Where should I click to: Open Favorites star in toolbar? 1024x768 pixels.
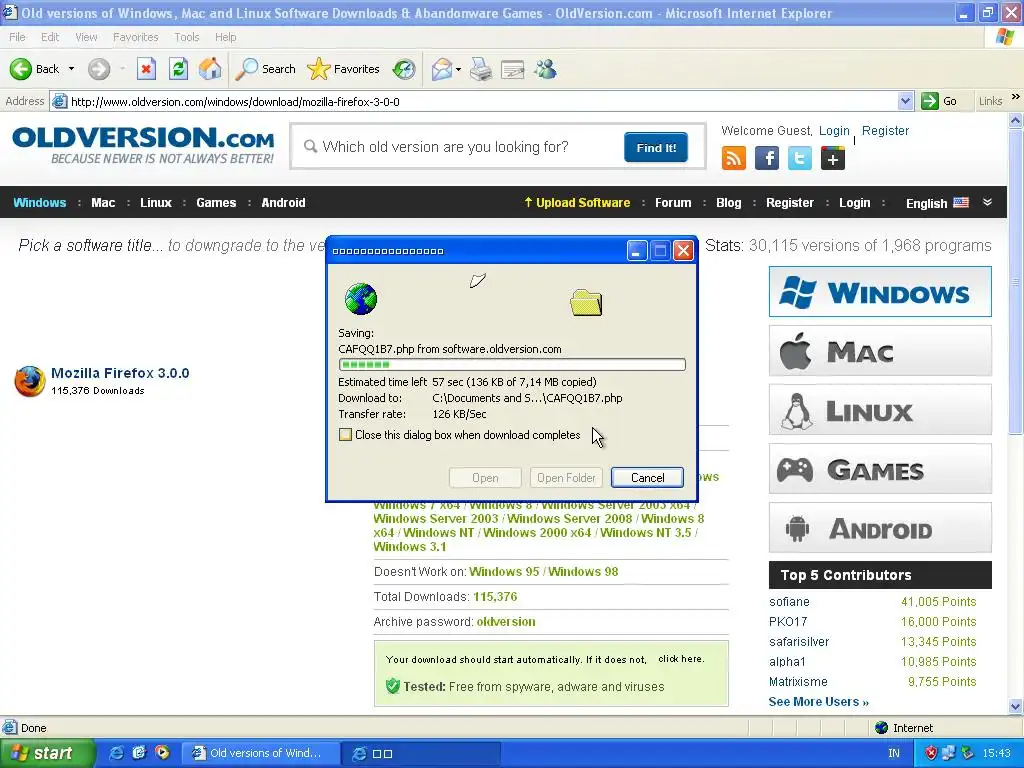tap(319, 69)
